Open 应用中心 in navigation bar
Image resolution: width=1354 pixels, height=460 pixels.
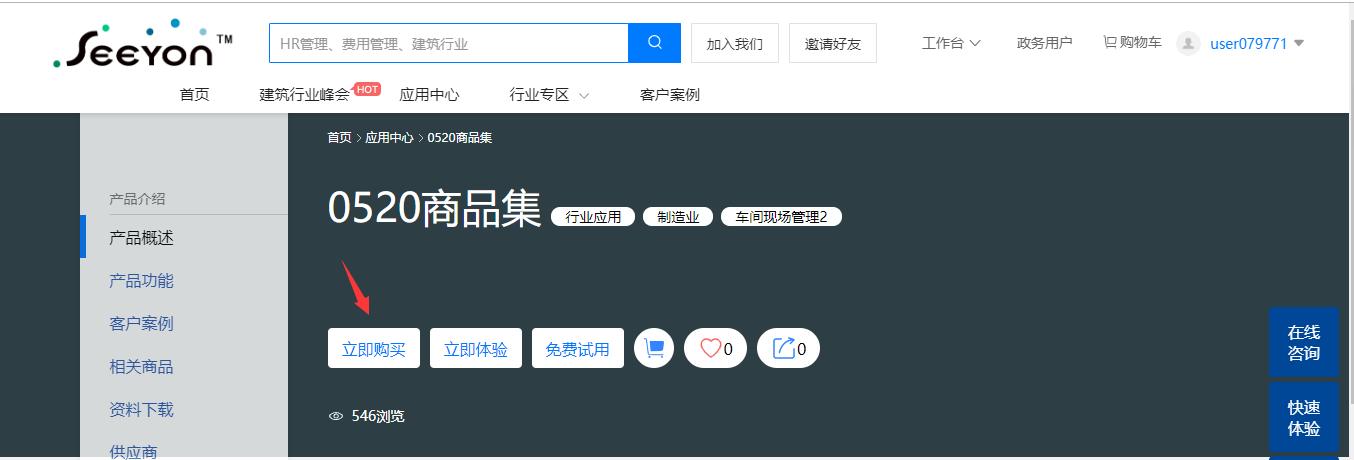pyautogui.click(x=429, y=95)
